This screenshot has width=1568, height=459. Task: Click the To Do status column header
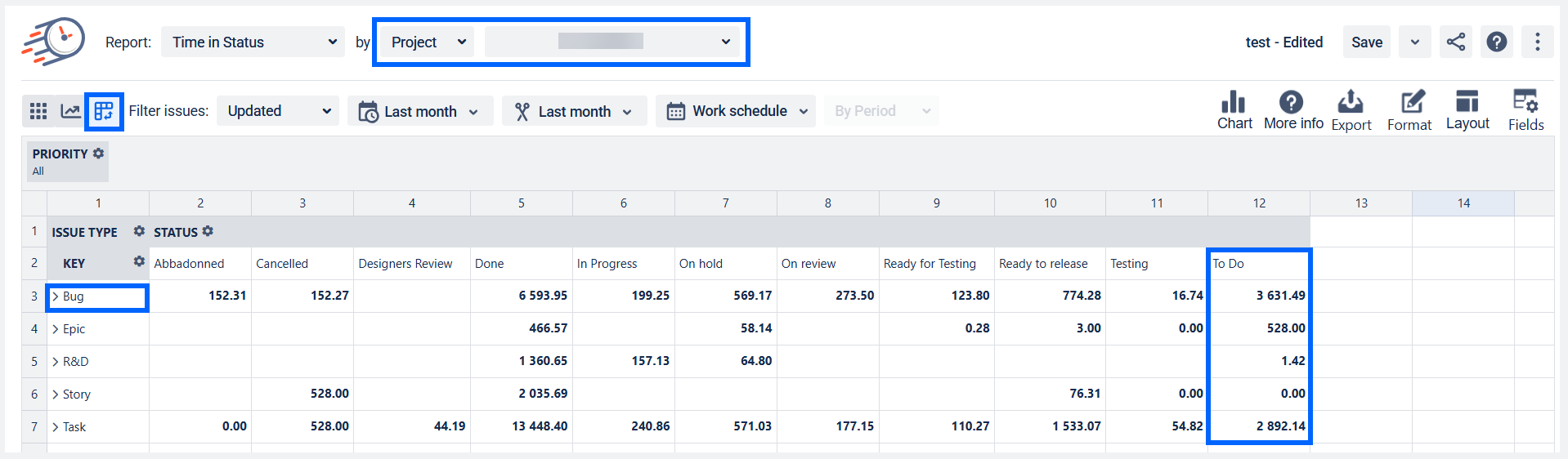1259,264
